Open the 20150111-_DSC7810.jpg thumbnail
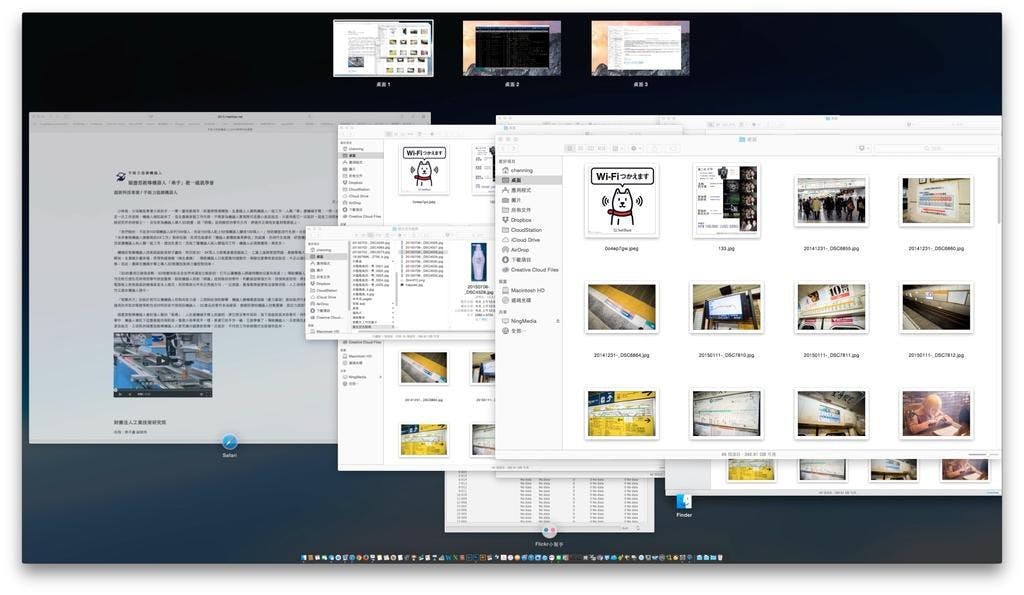Screen dimensions: 1024x595 tap(726, 308)
